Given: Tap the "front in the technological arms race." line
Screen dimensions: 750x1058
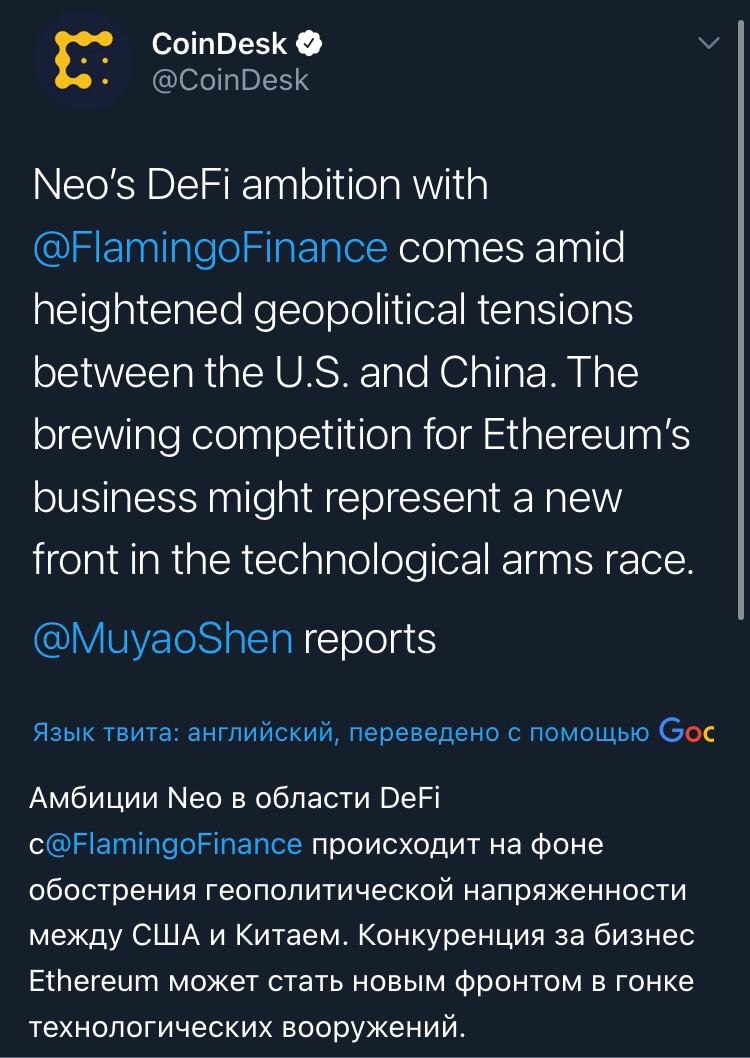Looking at the screenshot, I should click(363, 559).
